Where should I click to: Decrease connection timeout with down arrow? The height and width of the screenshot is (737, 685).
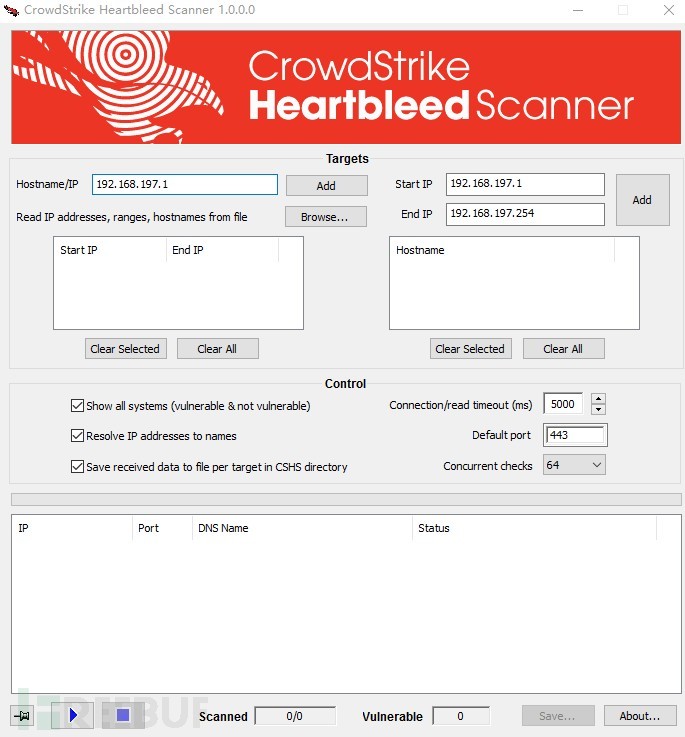click(598, 409)
